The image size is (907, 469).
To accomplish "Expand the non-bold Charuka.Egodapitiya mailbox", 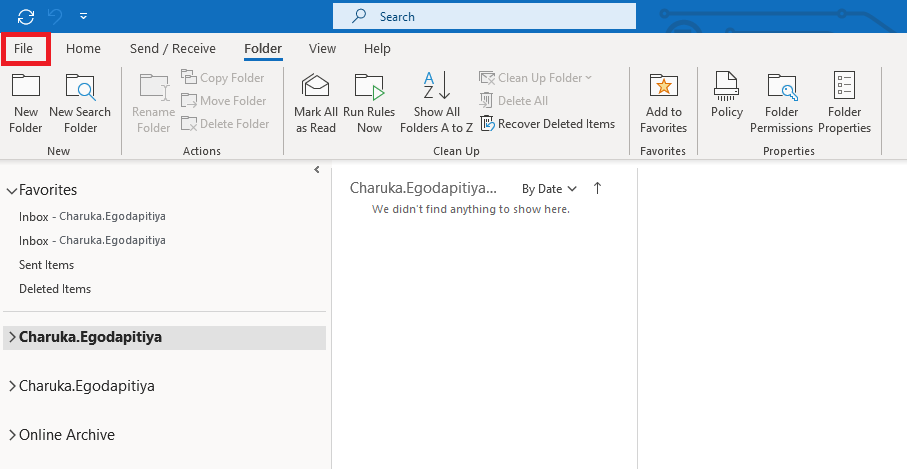I will pyautogui.click(x=12, y=386).
